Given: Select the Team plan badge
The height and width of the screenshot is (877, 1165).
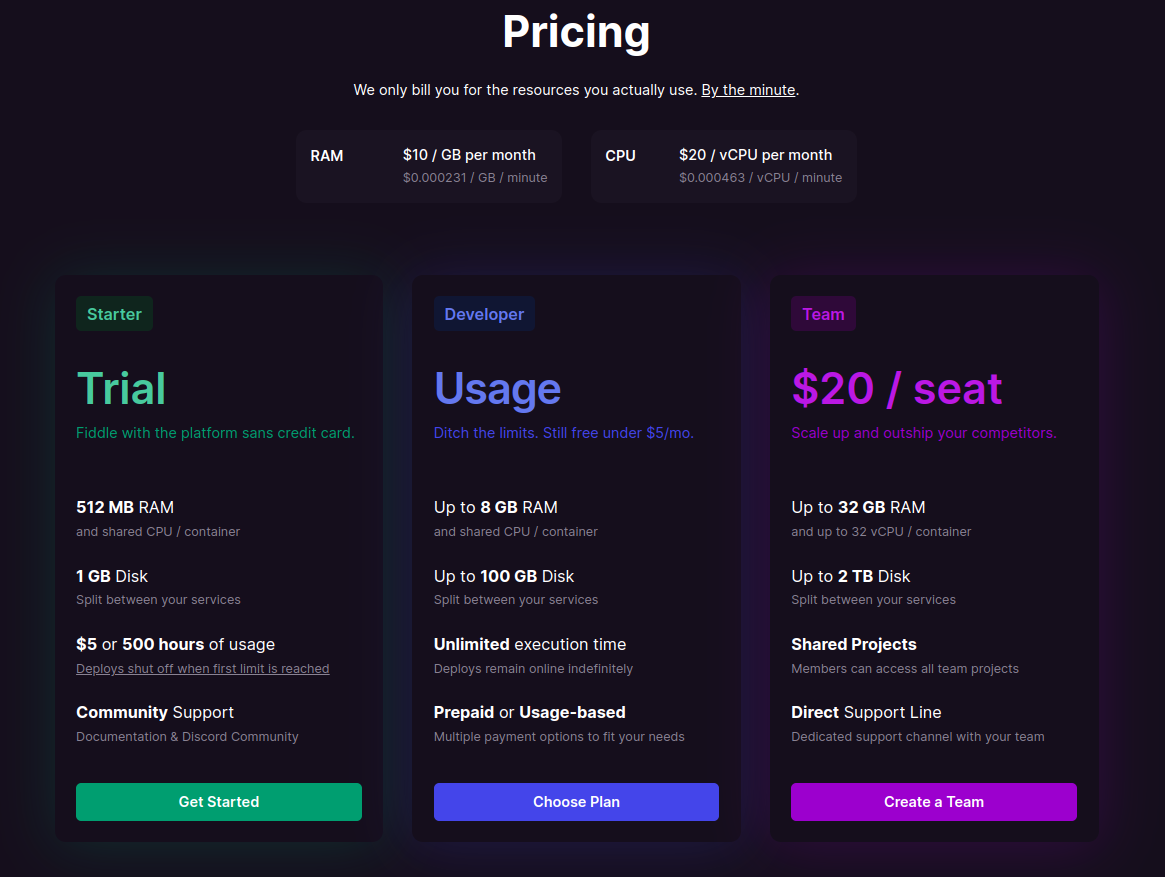Looking at the screenshot, I should [823, 314].
